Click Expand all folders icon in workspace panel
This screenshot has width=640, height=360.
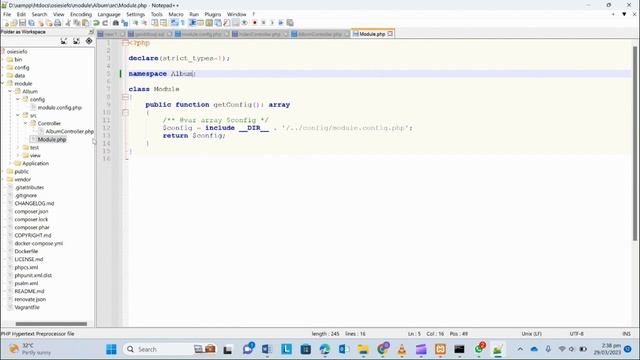(x=64, y=41)
